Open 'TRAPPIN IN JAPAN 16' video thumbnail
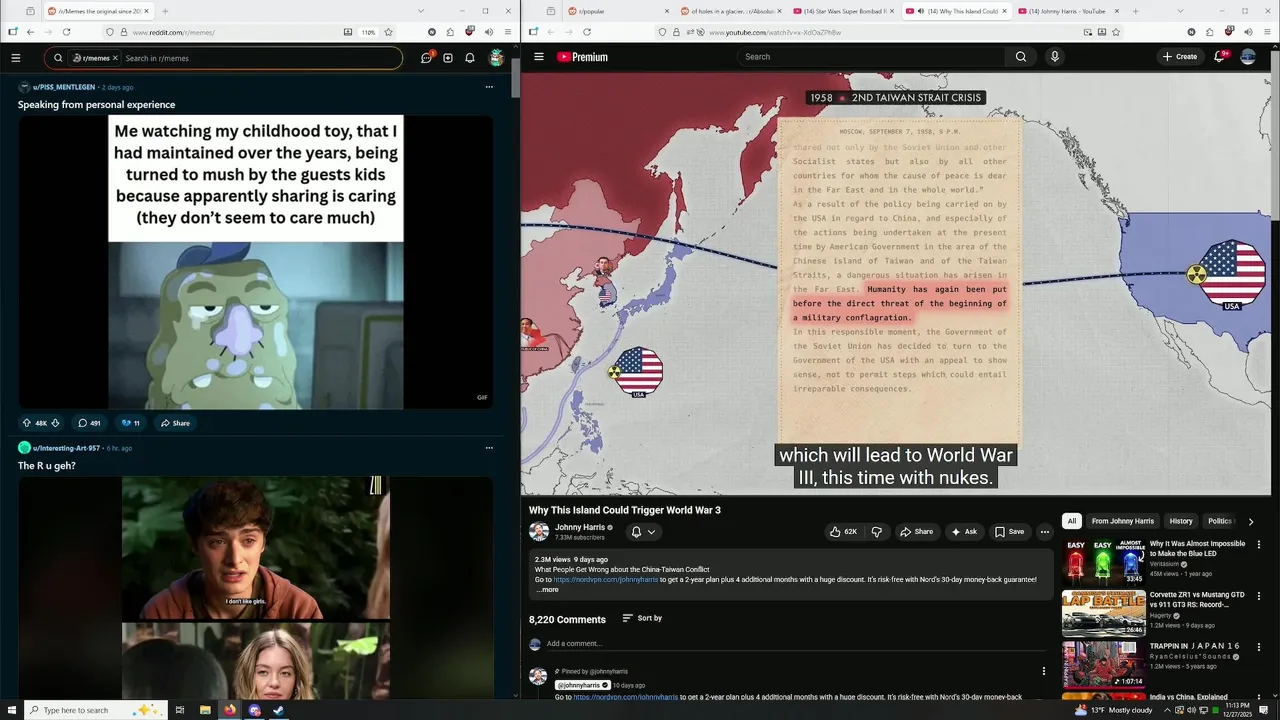 point(1103,664)
